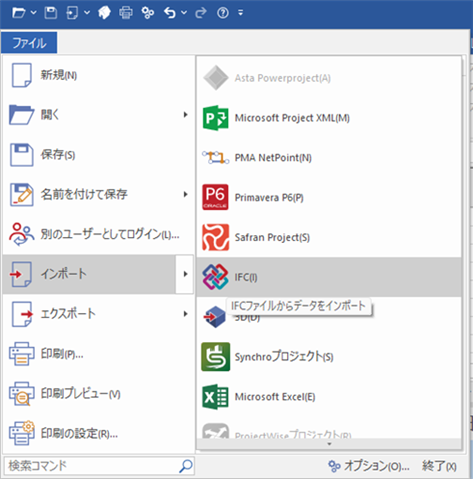Expand arrow beside 名前を付けて保存

click(x=185, y=194)
